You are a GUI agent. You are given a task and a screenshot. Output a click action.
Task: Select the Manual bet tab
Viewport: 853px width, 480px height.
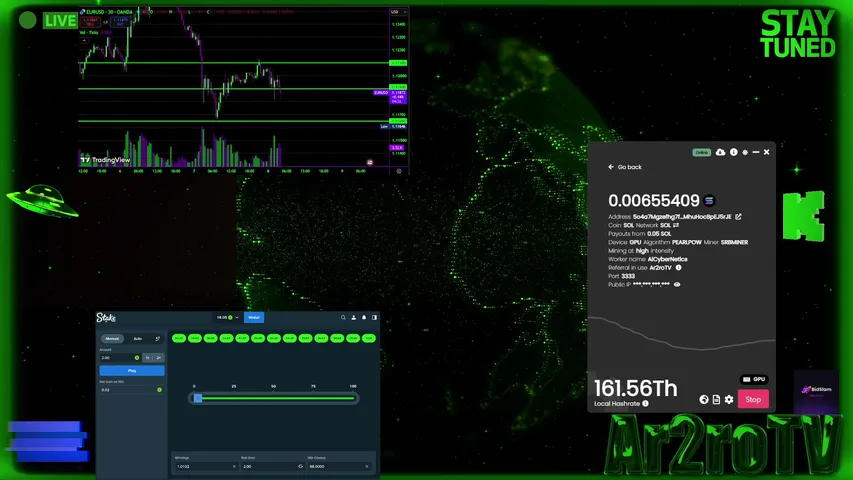[x=112, y=339]
